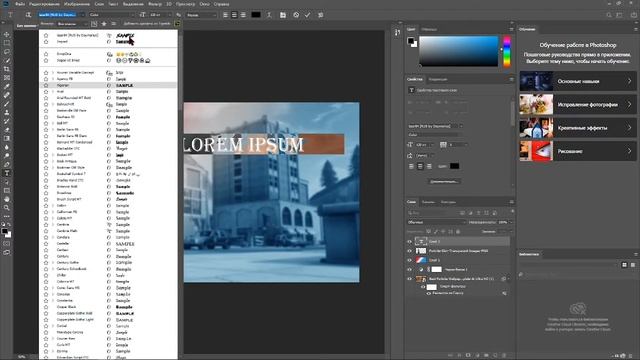Select the Pen tool
This screenshot has height=360, width=640.
point(7,164)
